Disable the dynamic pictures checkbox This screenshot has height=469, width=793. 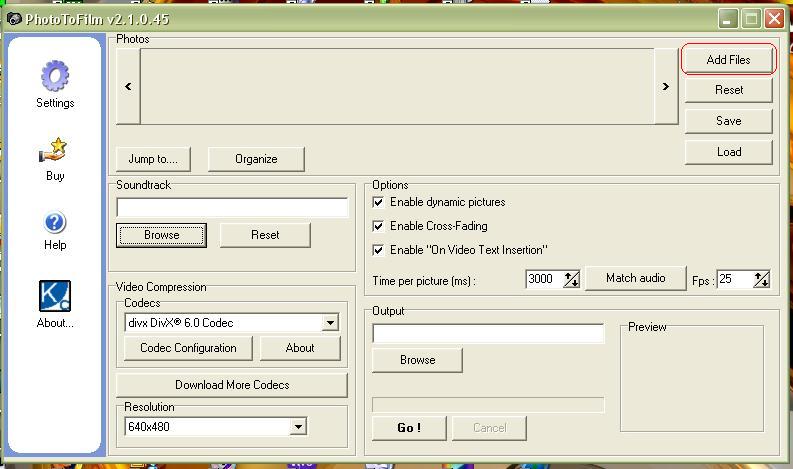point(378,202)
